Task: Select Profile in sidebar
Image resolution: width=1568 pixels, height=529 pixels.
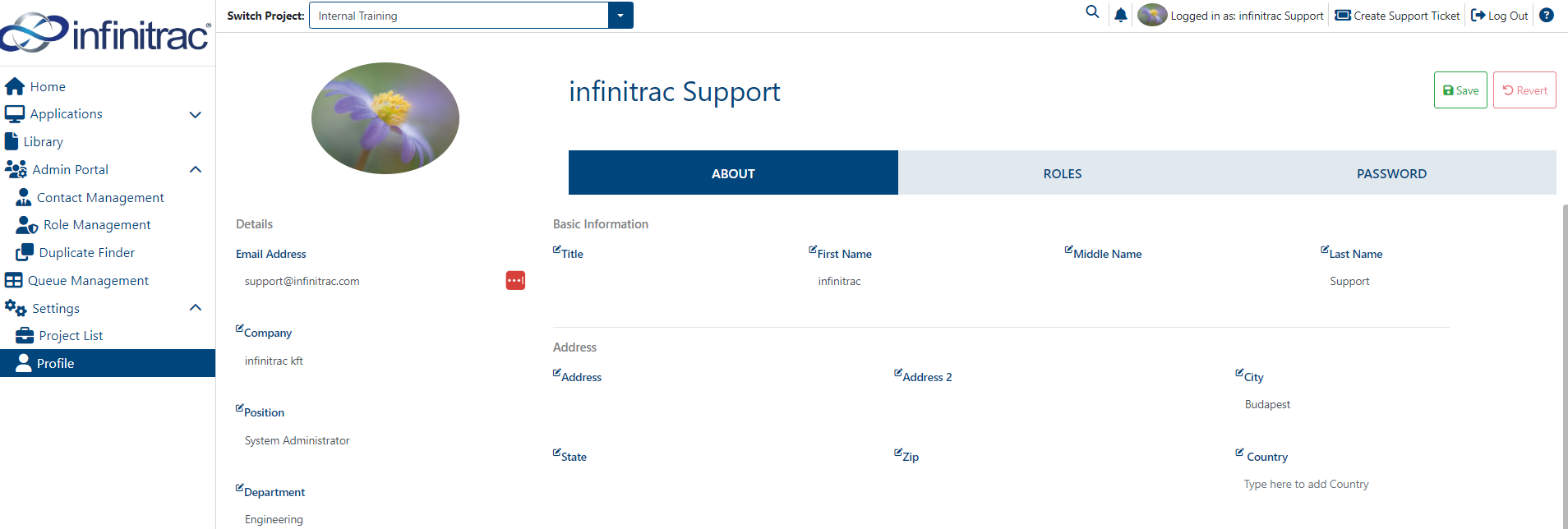Action: tap(108, 363)
